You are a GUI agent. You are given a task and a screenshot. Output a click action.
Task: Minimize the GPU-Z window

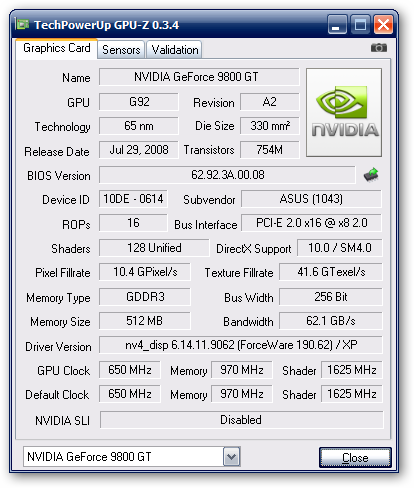pyautogui.click(x=337, y=24)
